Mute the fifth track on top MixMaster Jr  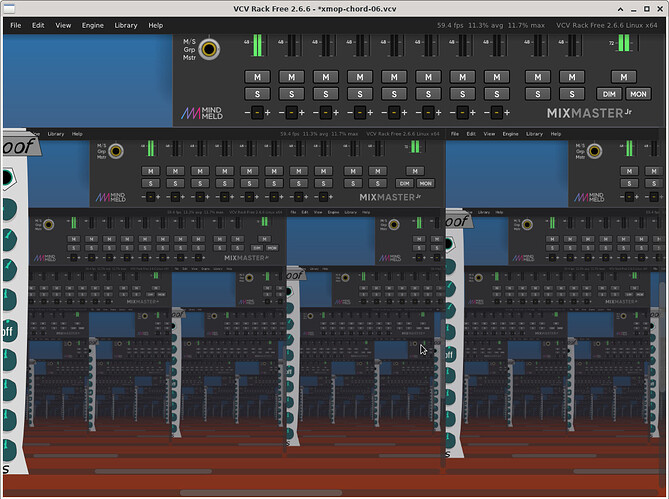pyautogui.click(x=394, y=77)
